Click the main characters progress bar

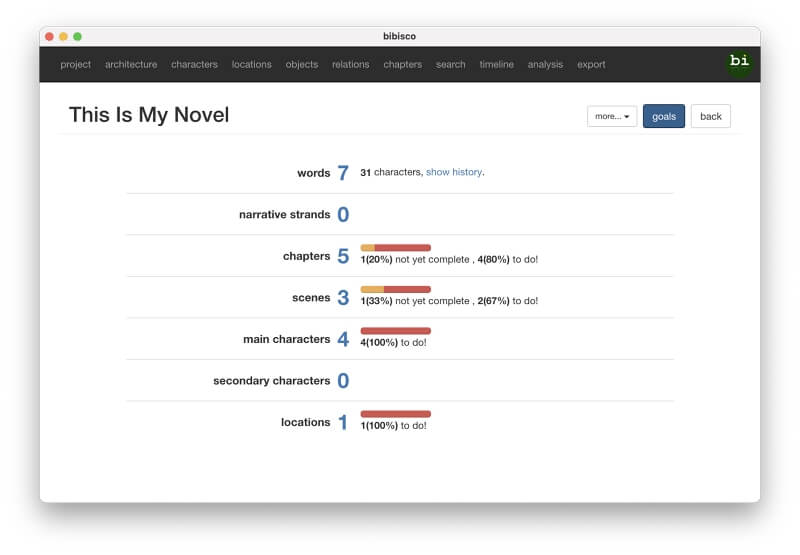click(x=395, y=331)
